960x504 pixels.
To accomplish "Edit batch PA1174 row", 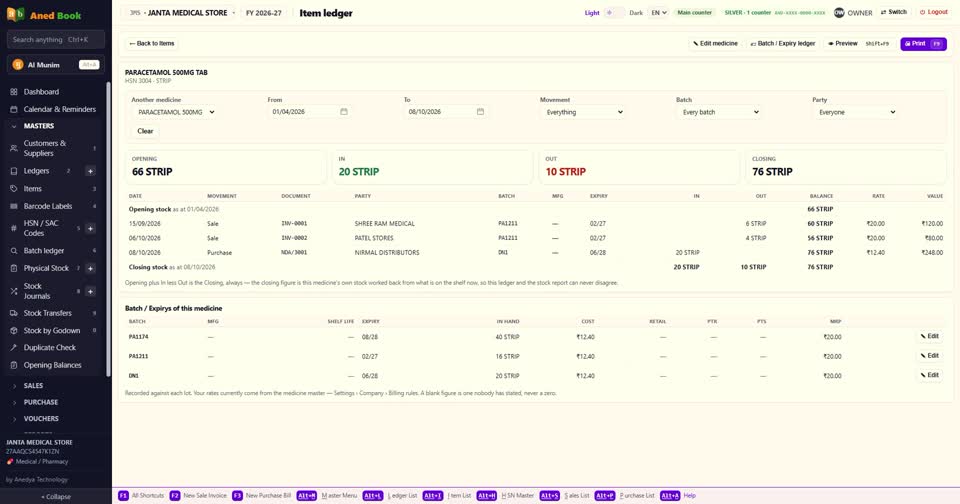I will tap(929, 336).
